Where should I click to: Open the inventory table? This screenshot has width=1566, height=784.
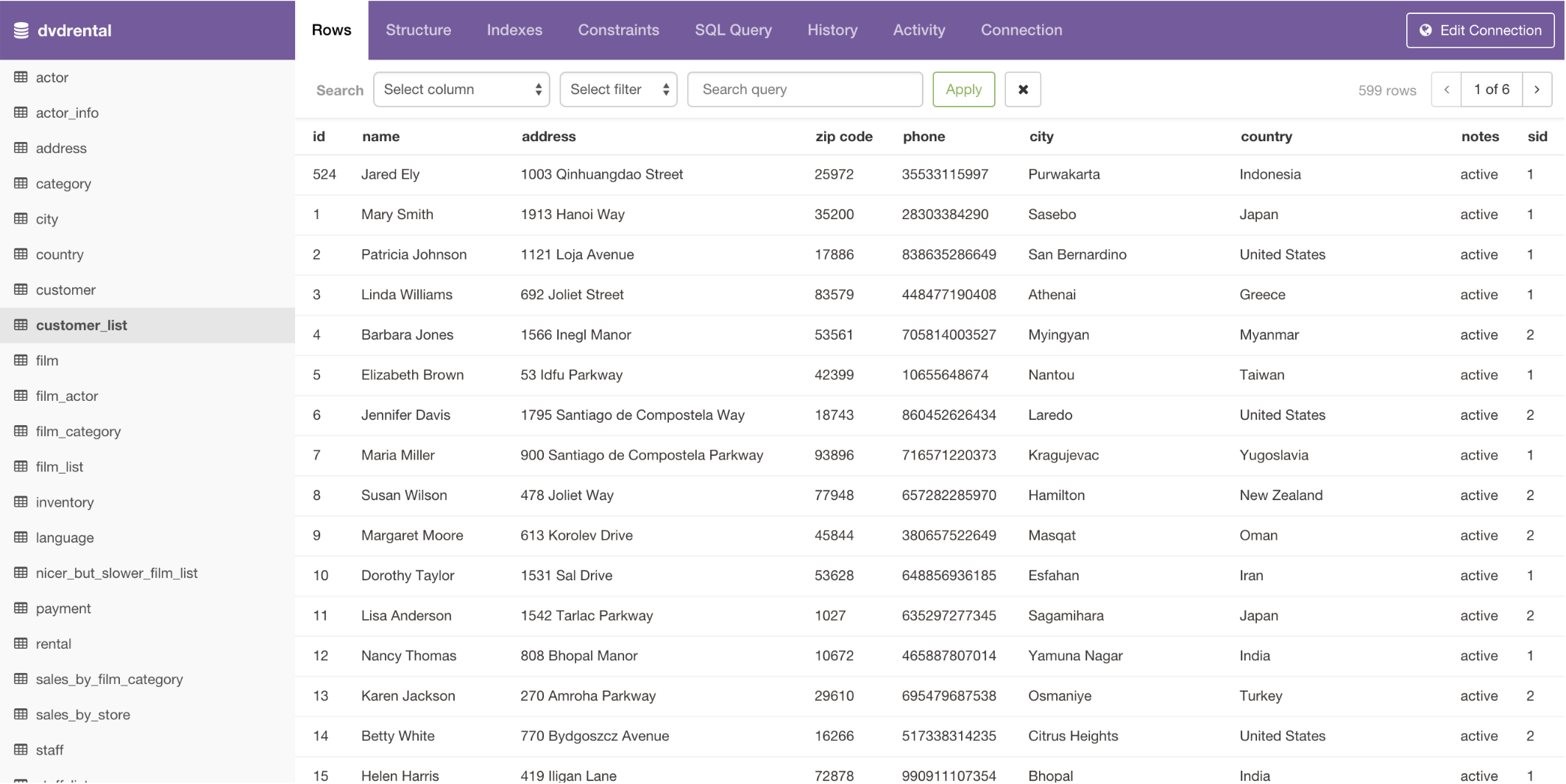pyautogui.click(x=147, y=502)
